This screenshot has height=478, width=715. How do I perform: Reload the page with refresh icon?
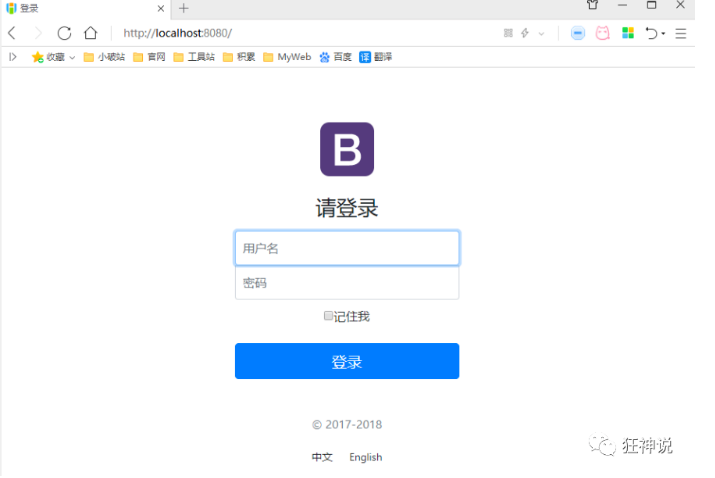pyautogui.click(x=64, y=33)
